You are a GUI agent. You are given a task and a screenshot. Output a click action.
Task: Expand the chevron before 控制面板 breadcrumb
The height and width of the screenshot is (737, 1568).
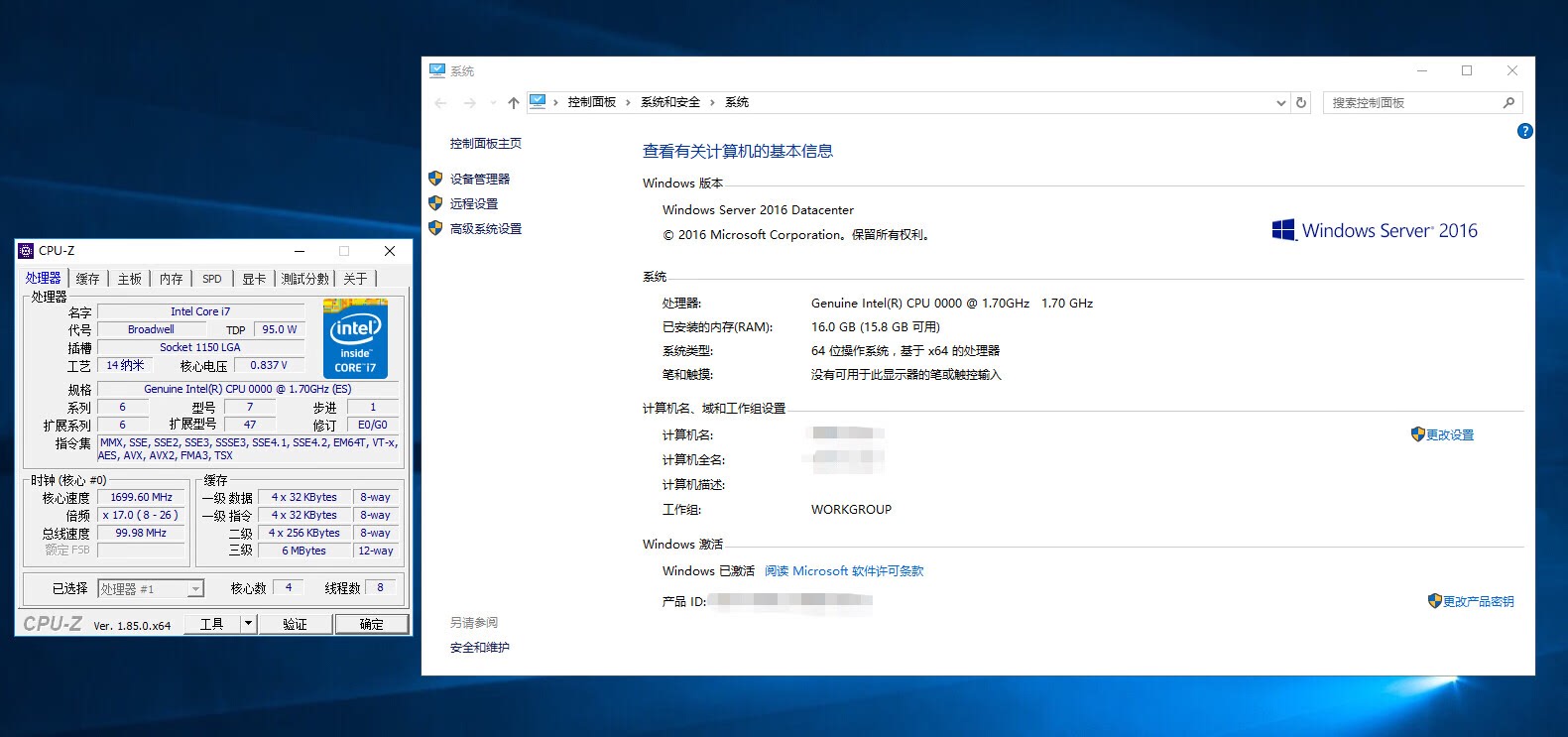coord(556,102)
